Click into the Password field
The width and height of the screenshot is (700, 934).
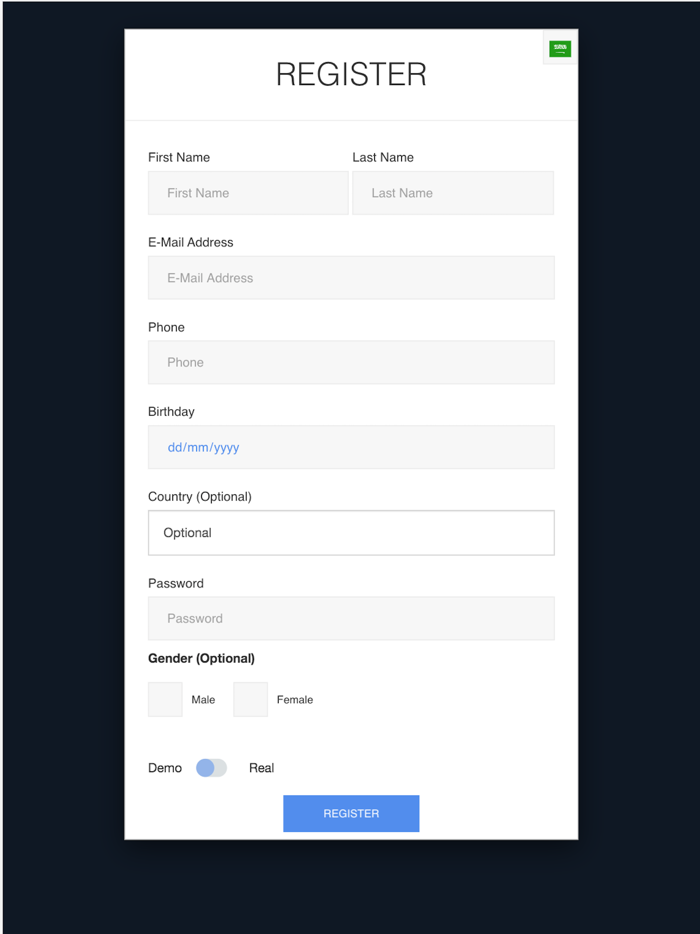(351, 618)
